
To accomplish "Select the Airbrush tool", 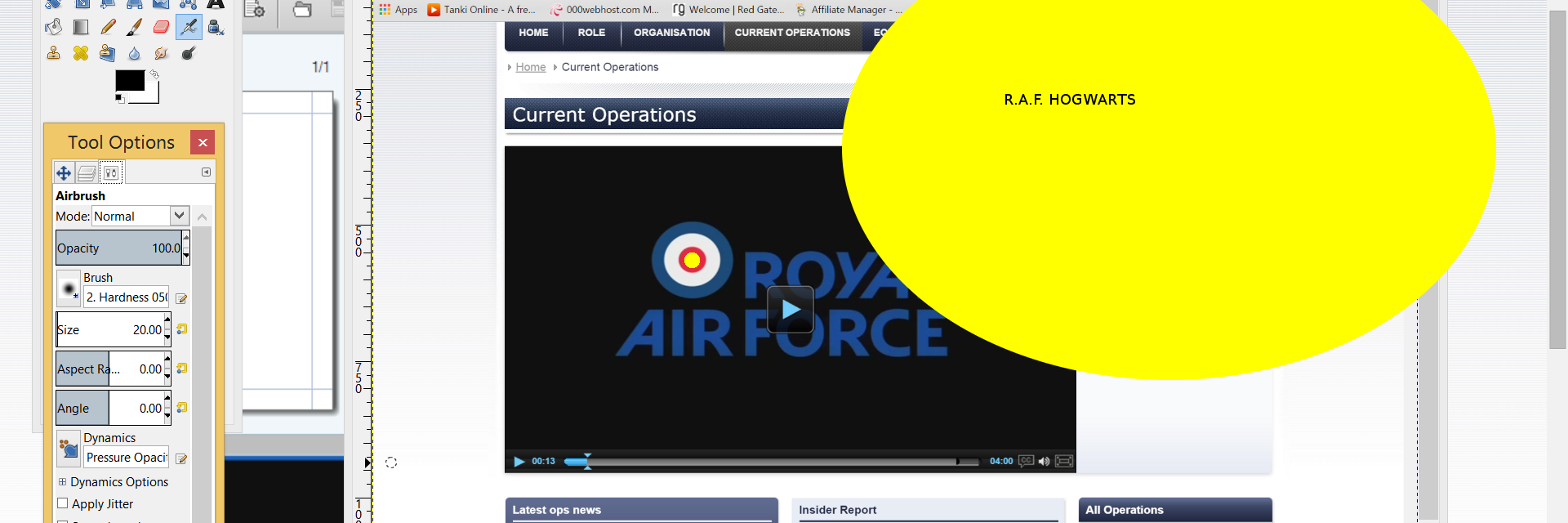I will [189, 27].
